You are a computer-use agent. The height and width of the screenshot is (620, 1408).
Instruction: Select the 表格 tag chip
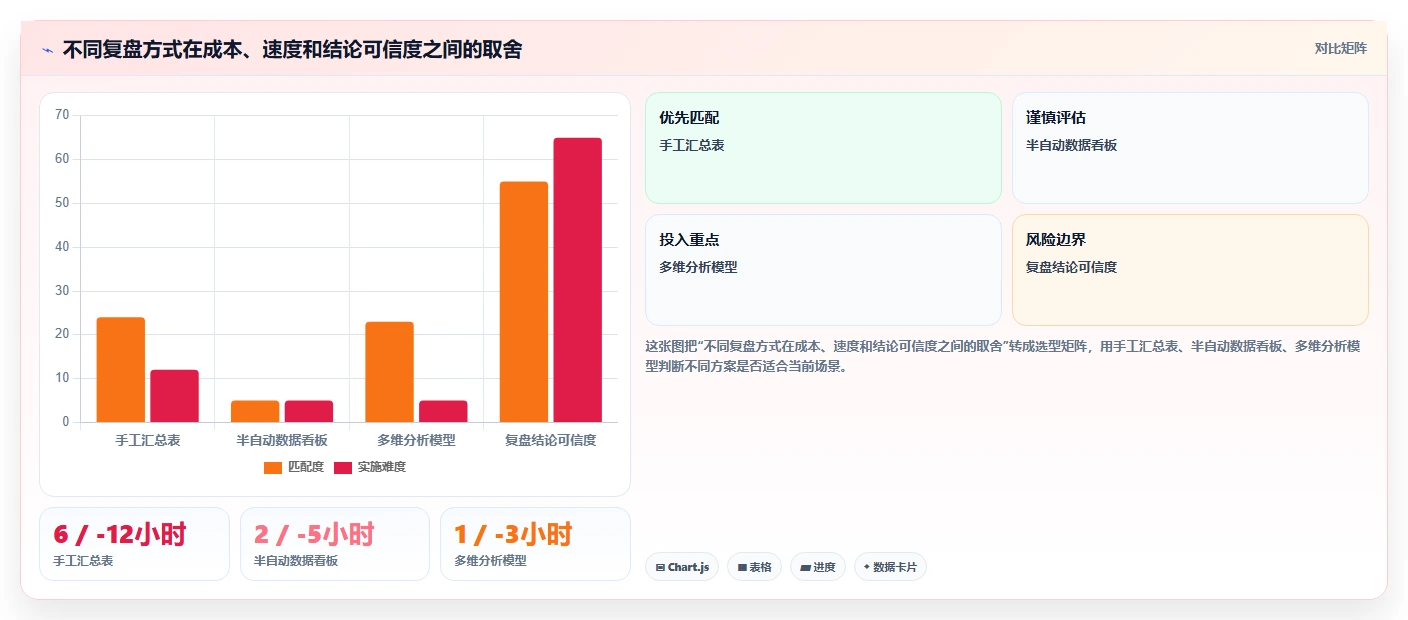[754, 567]
